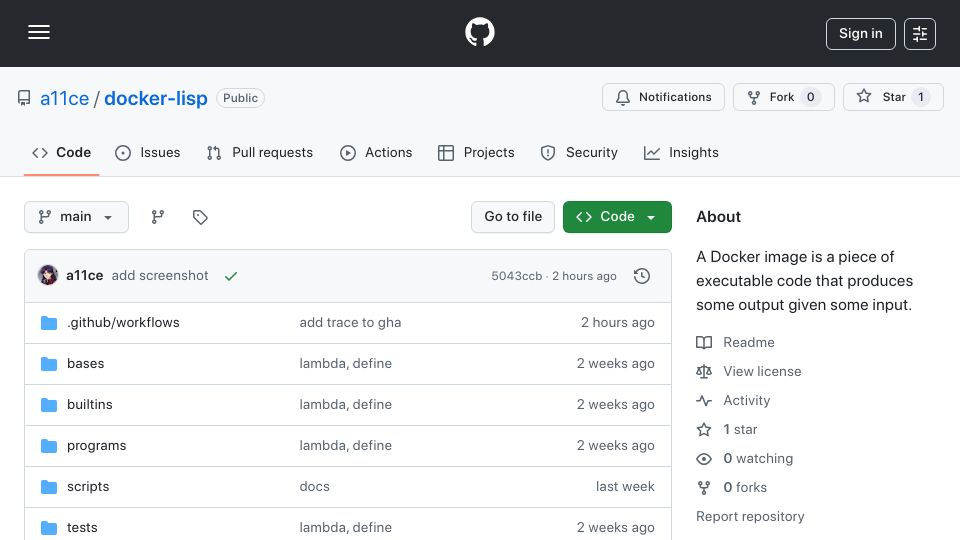Star the repository with Star button

click(x=893, y=97)
